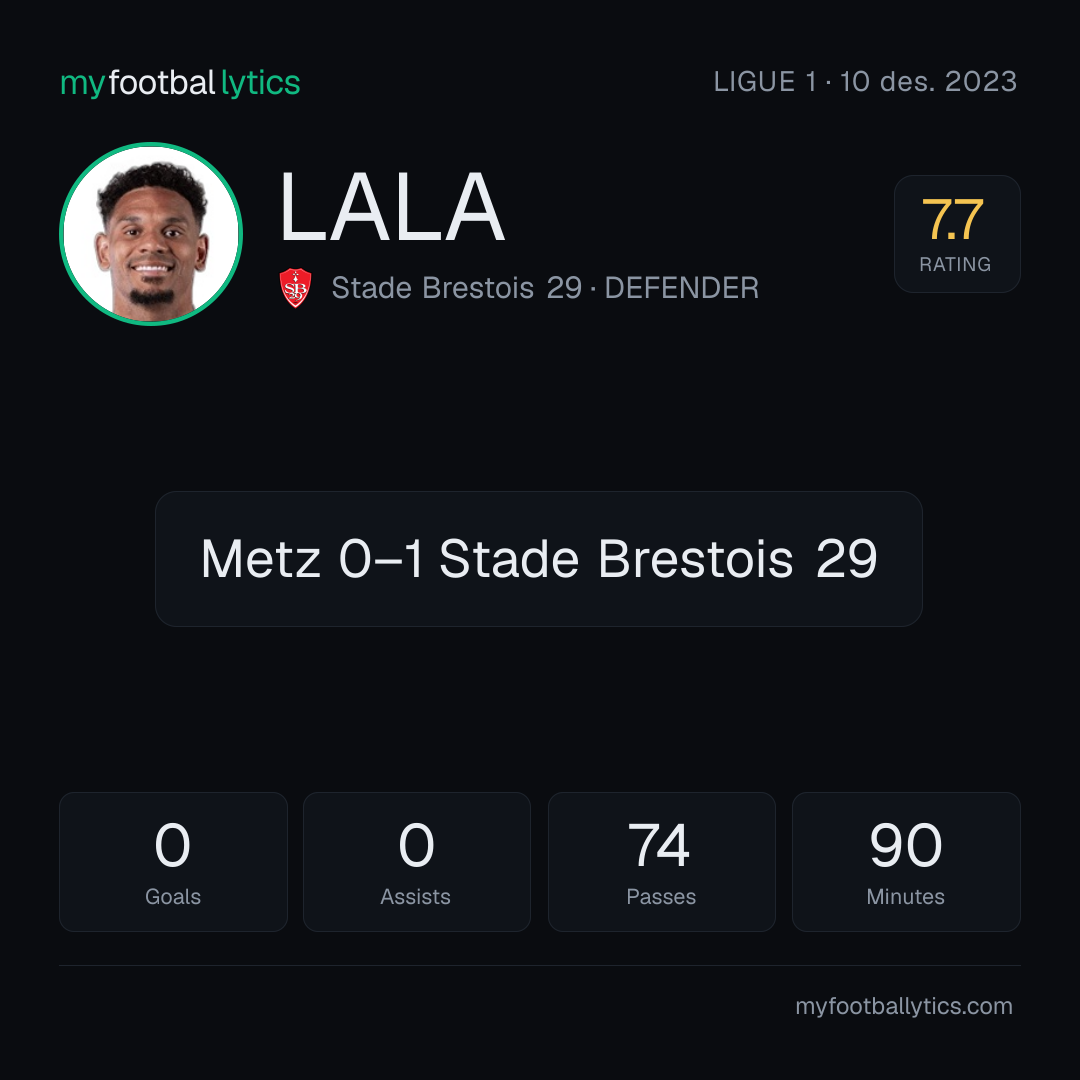The image size is (1080, 1080).
Task: Click the Ligue 1 date label
Action: [x=865, y=82]
